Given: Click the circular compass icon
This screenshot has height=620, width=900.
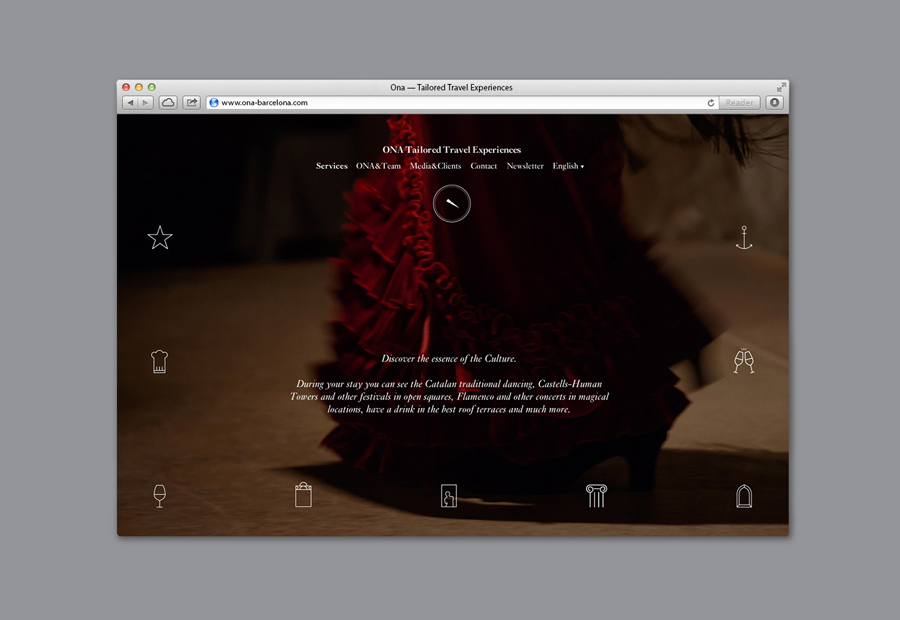Looking at the screenshot, I should point(452,203).
